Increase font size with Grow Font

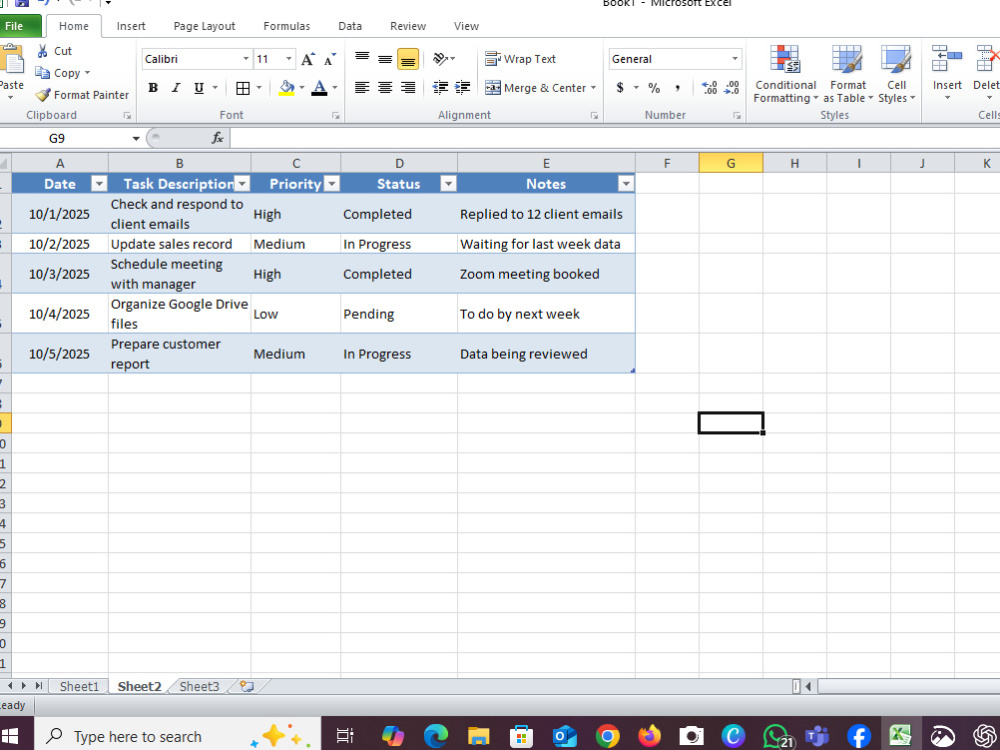pos(308,59)
